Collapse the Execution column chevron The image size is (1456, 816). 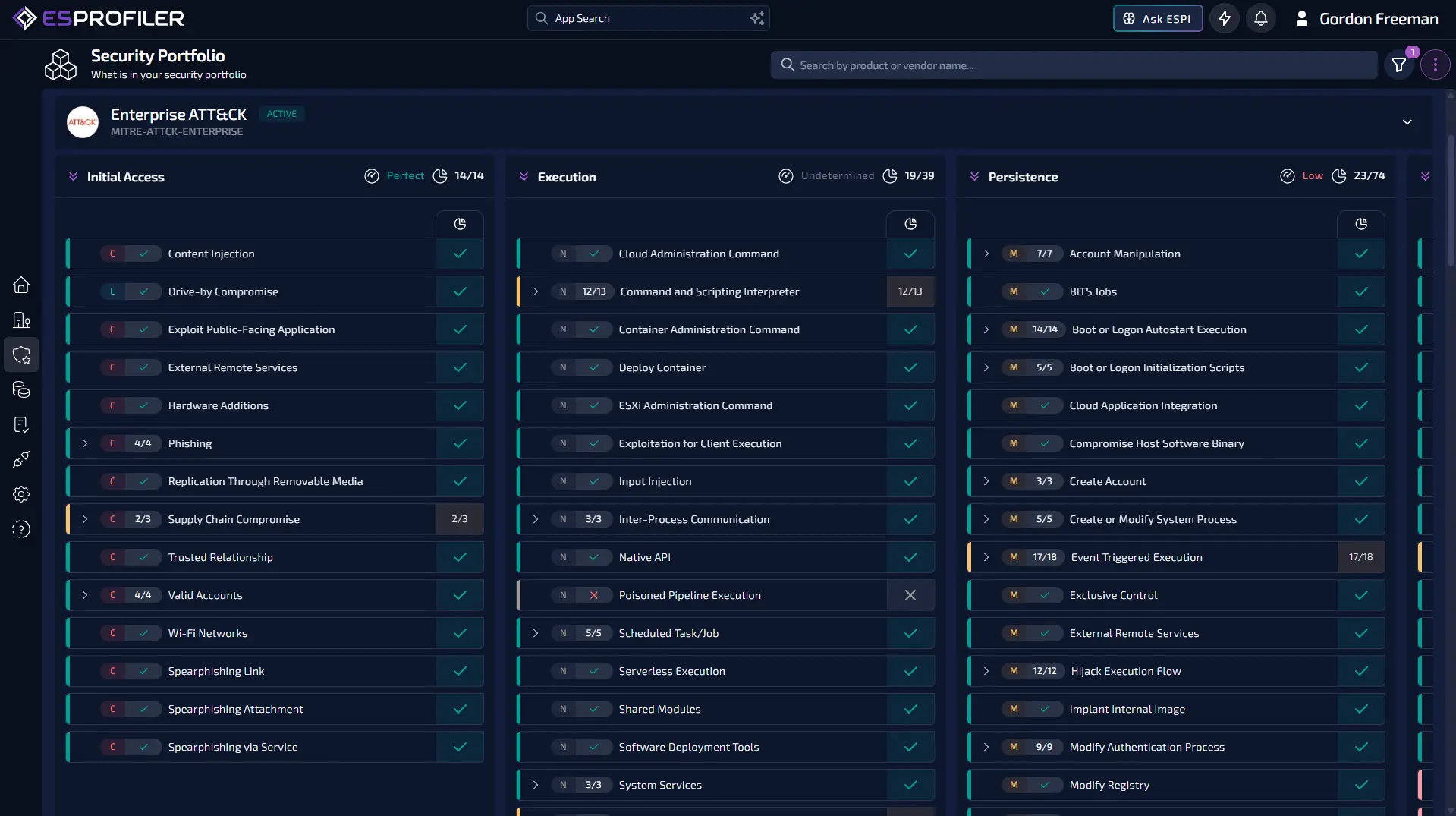coord(524,177)
